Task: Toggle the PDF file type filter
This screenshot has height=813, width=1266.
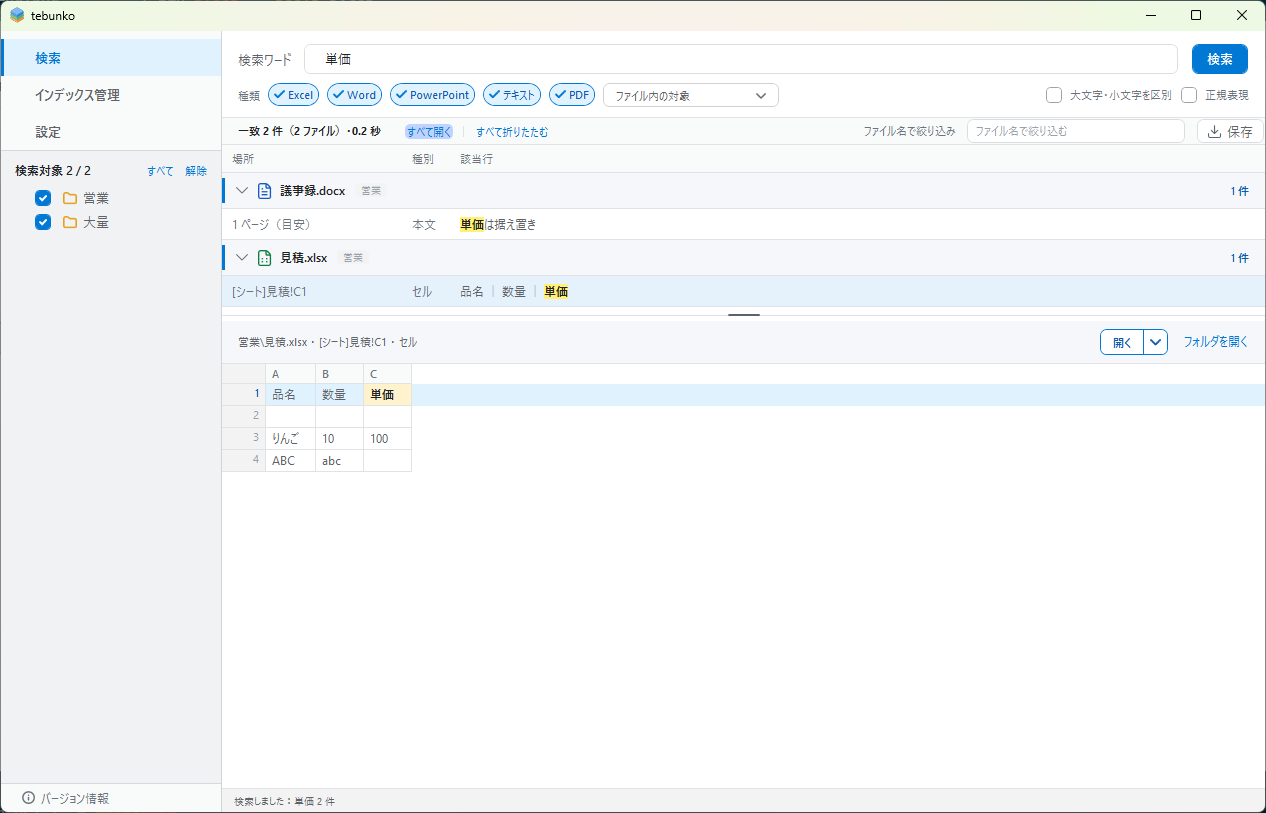Action: 572,95
